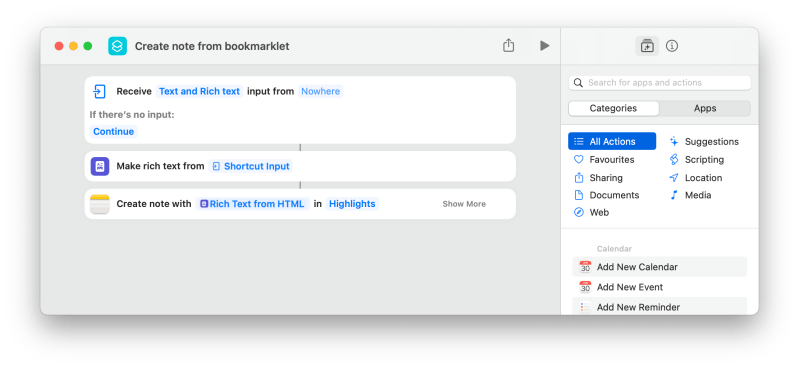
Task: Click the Shortcut Input variable token
Action: pos(251,166)
